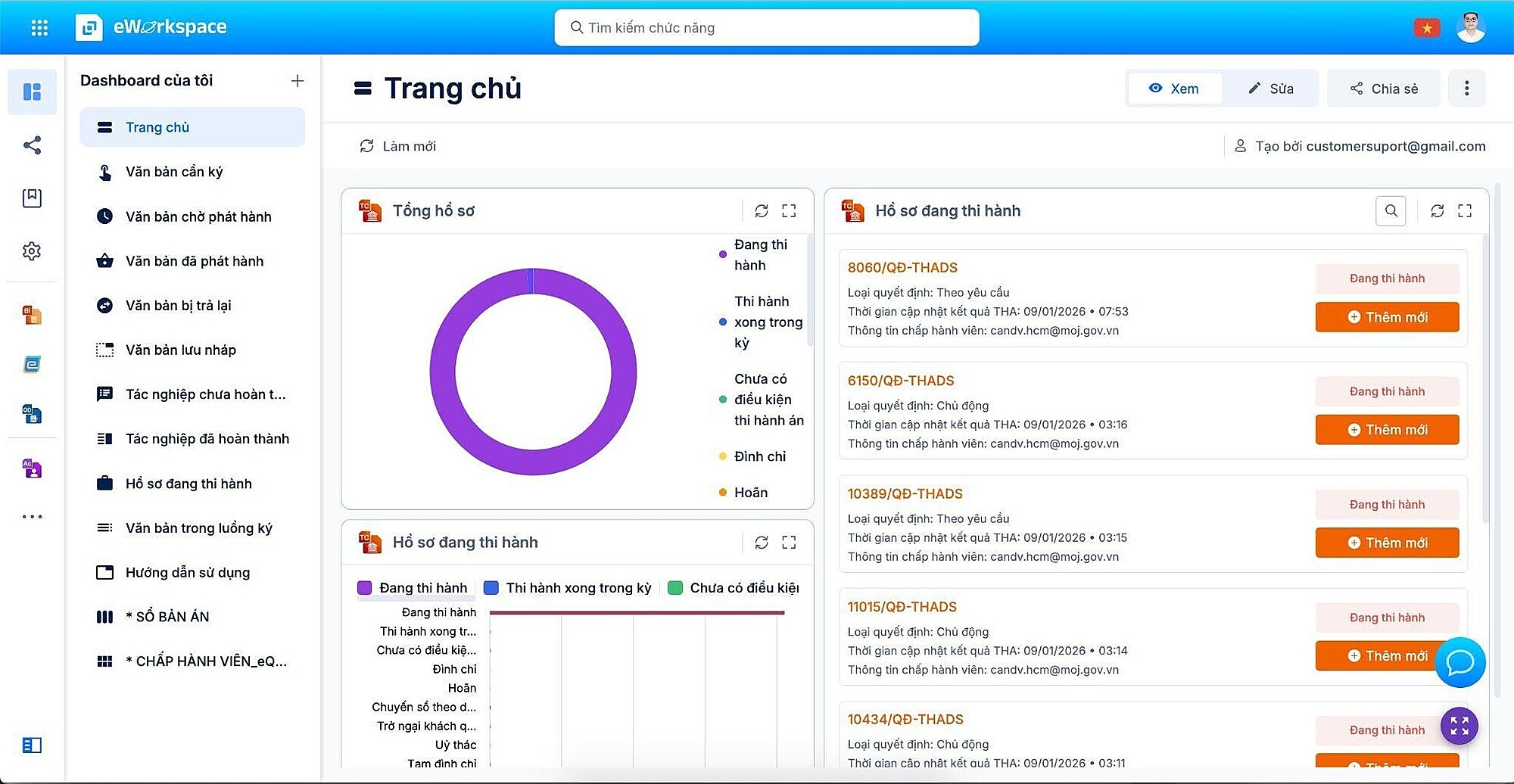1514x784 pixels.
Task: Refresh the Tổng hồ sơ widget
Action: tap(762, 211)
